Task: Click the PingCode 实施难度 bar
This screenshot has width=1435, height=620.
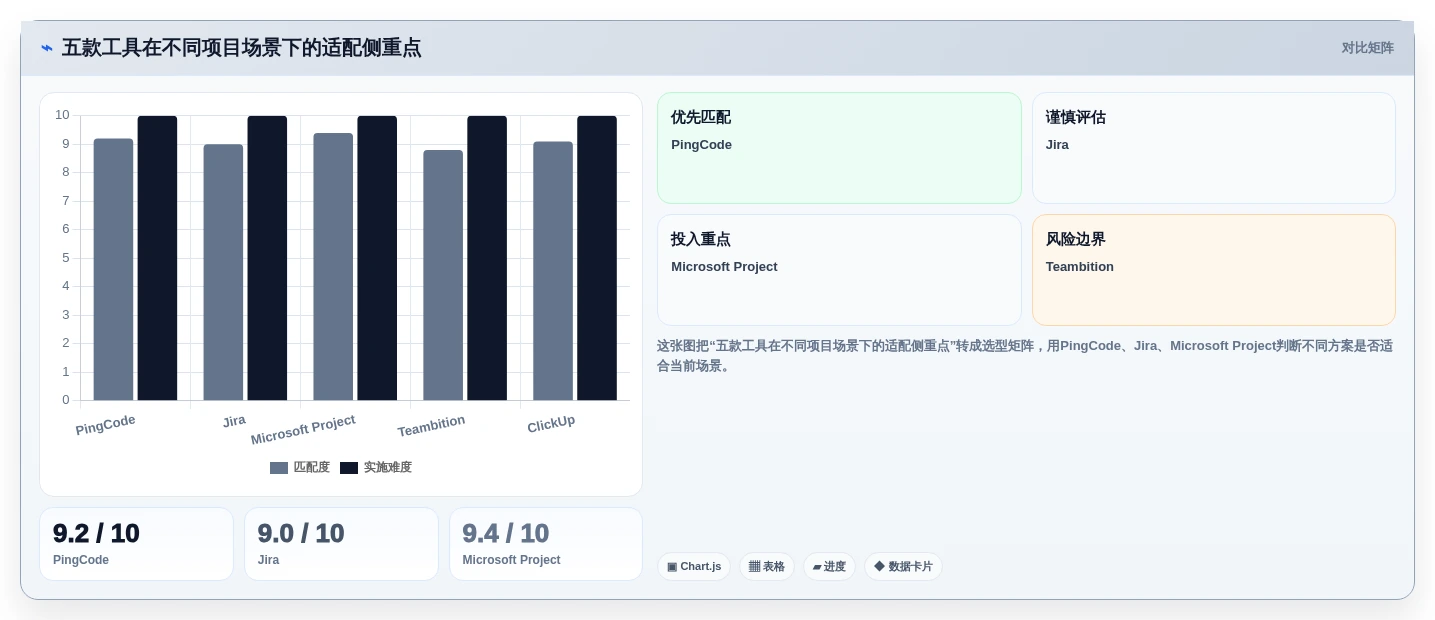Action: (x=157, y=258)
